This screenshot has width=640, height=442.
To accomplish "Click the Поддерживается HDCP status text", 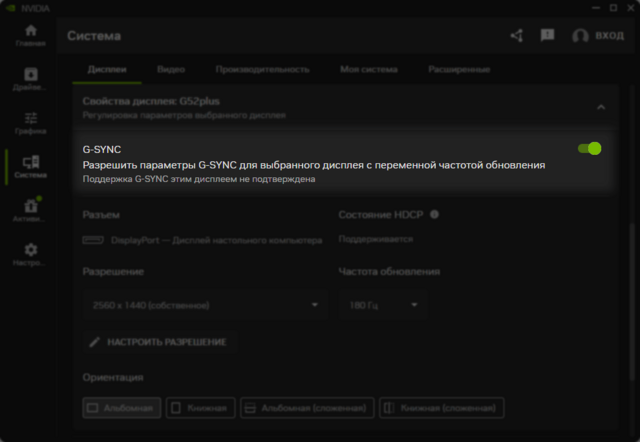I will pos(376,239).
